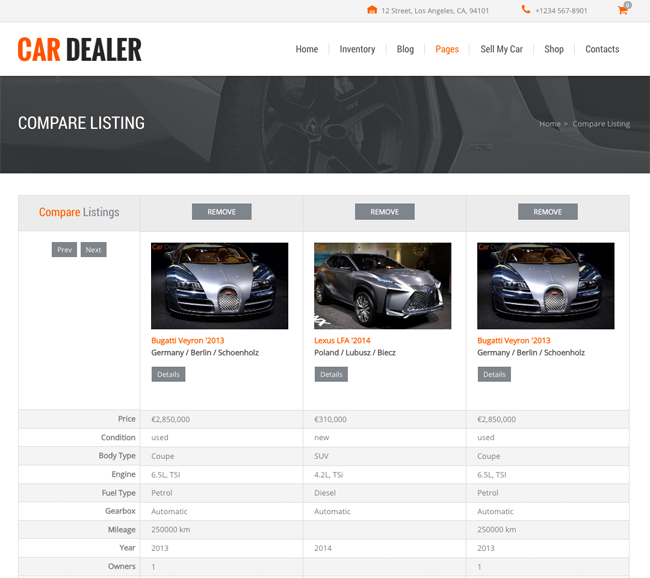The height and width of the screenshot is (578, 650).
Task: Select the SUV body type cell
Action: pos(384,456)
